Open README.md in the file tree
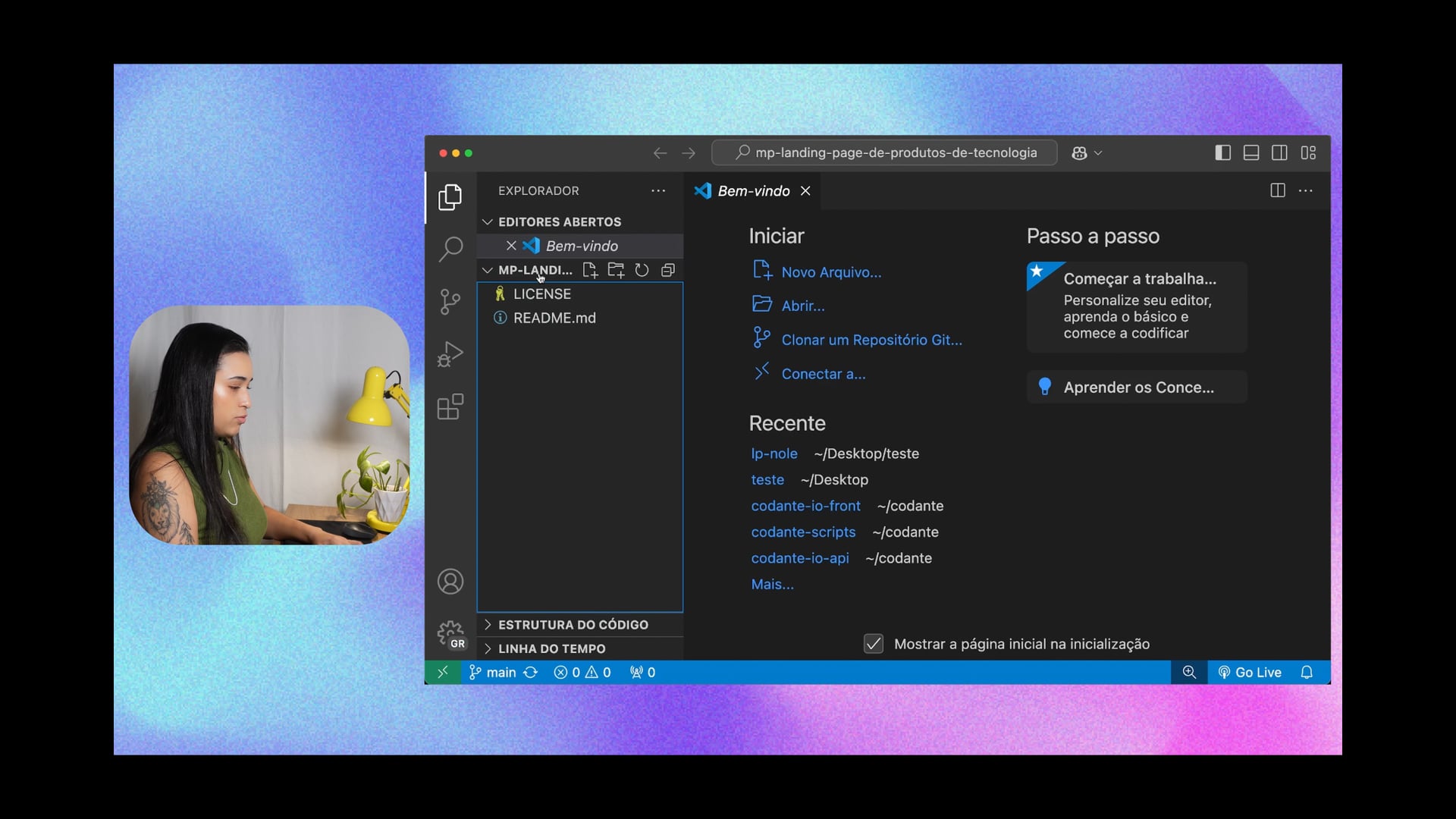Screen dimensions: 1456x819 point(554,318)
